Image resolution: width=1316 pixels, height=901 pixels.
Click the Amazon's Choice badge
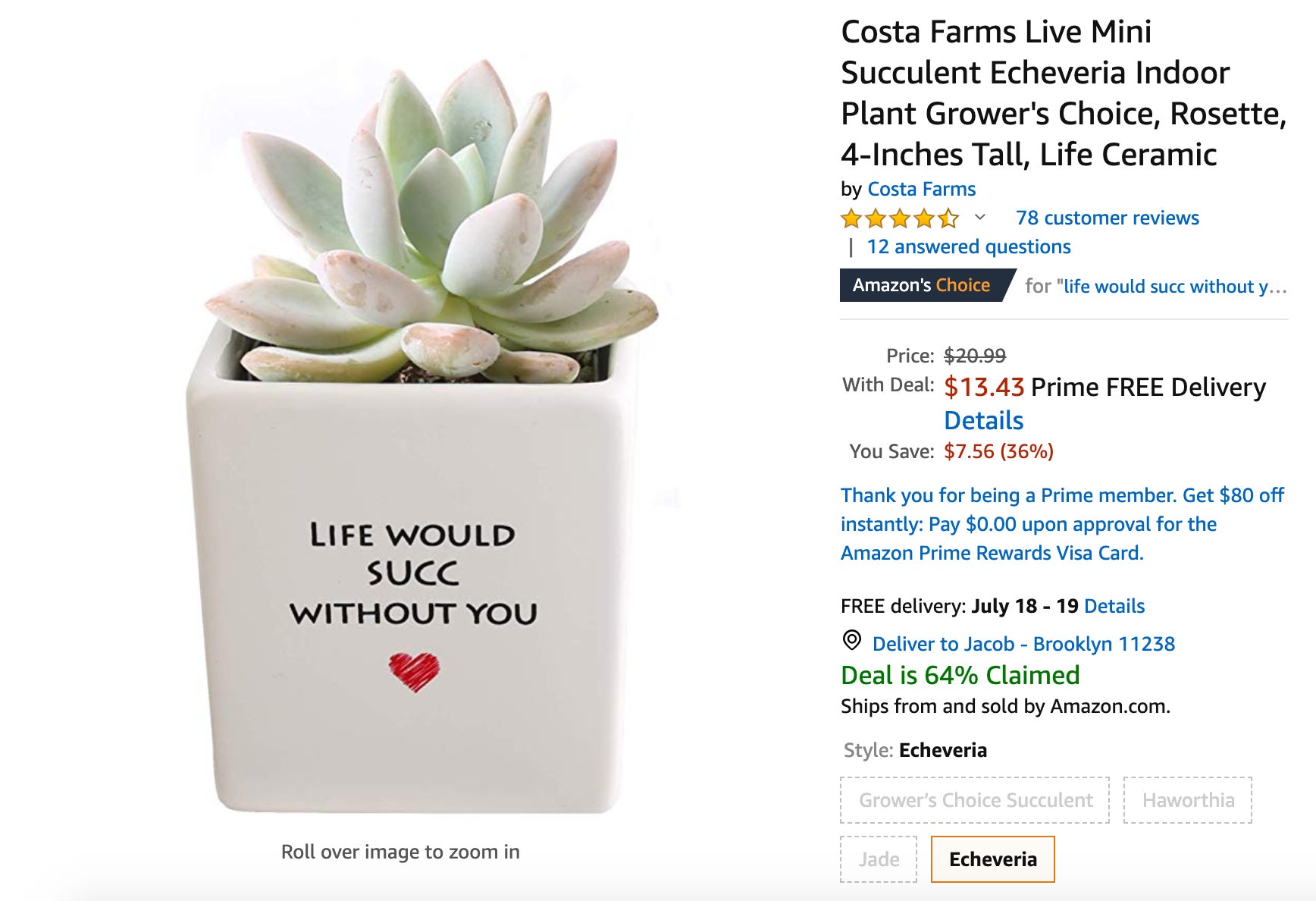[x=921, y=286]
